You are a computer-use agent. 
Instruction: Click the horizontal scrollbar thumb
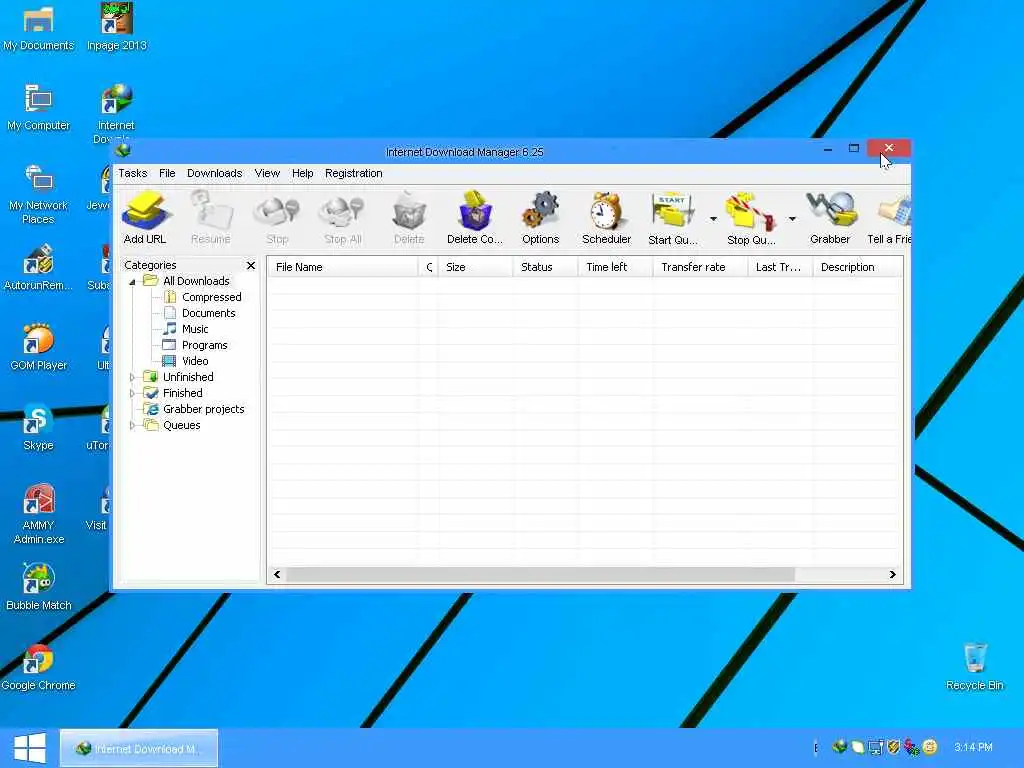(540, 575)
